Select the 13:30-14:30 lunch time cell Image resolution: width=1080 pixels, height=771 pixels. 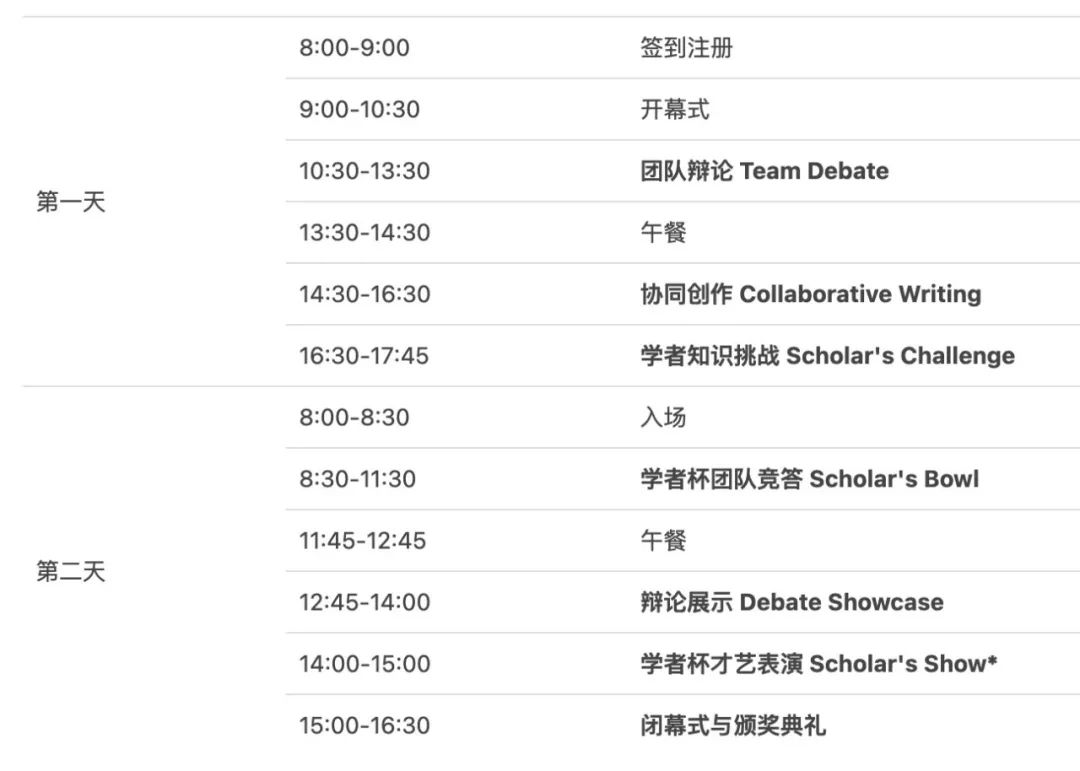point(364,233)
